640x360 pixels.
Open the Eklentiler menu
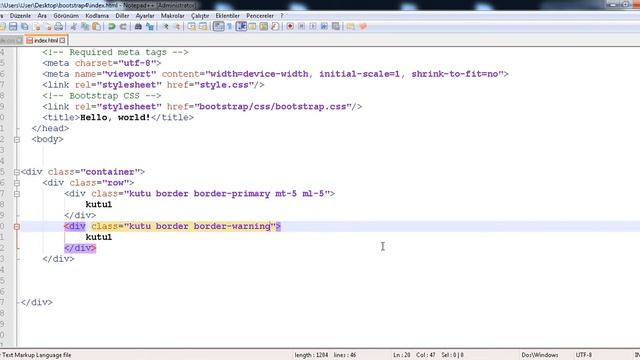228,16
